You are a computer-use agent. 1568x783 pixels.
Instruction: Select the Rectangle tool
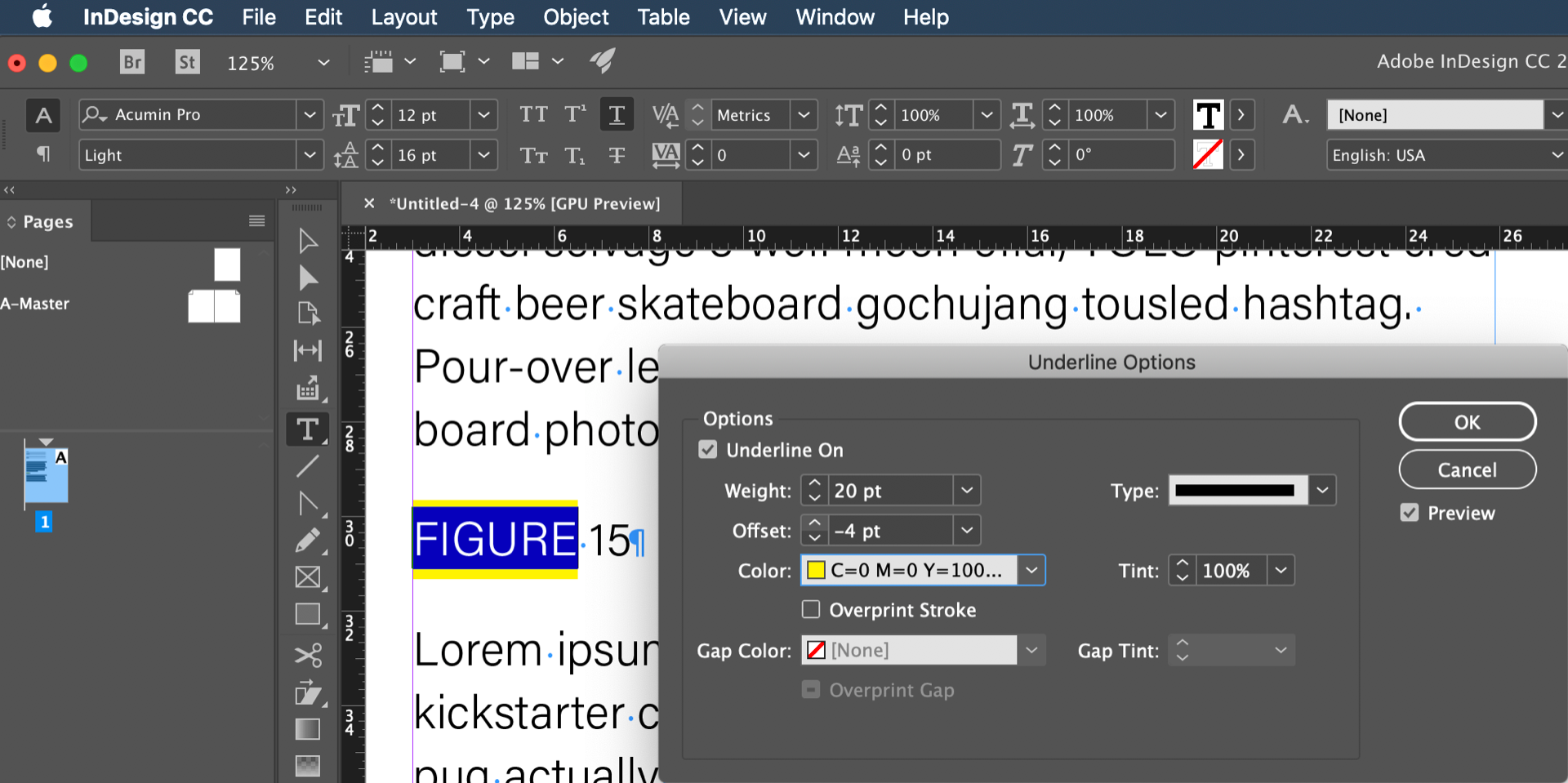tap(308, 615)
